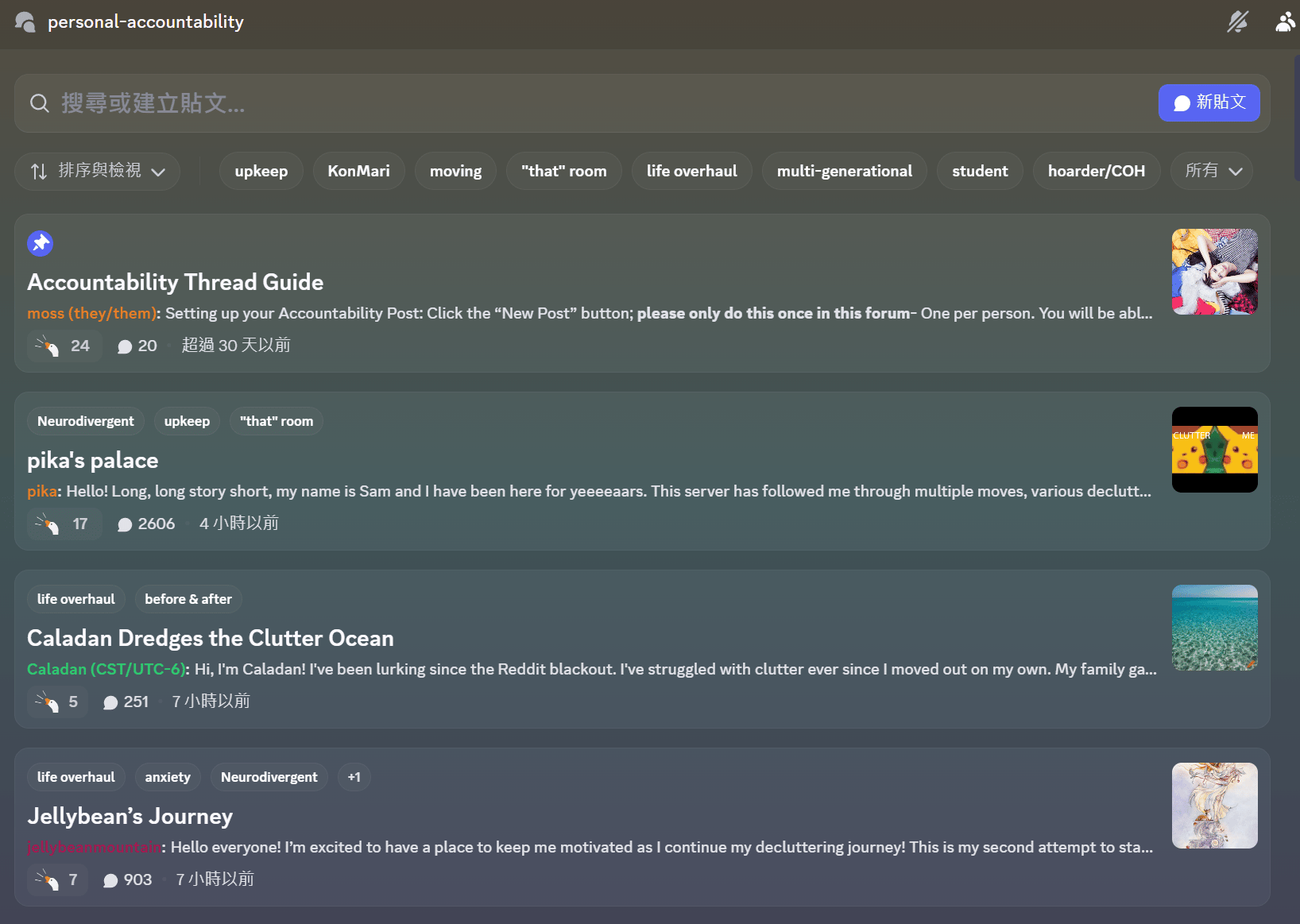Toggle the reaction on Jellybean's Journey post
This screenshot has width=1300, height=924.
(57, 880)
